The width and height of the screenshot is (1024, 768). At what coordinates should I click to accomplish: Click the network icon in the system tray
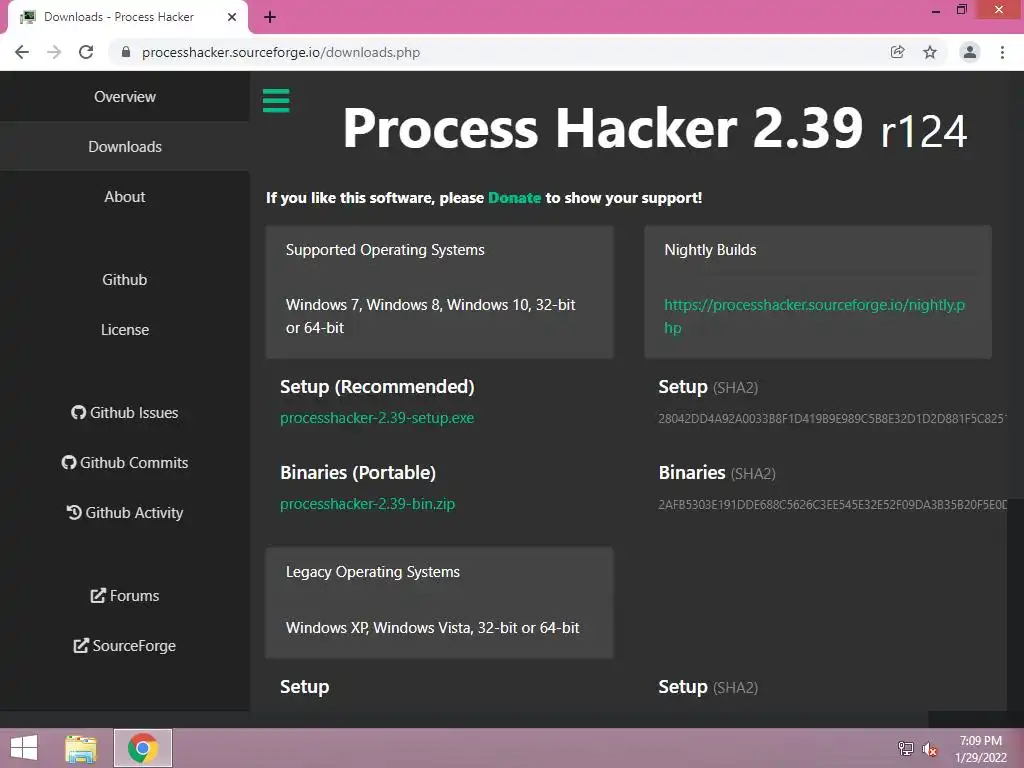[906, 749]
